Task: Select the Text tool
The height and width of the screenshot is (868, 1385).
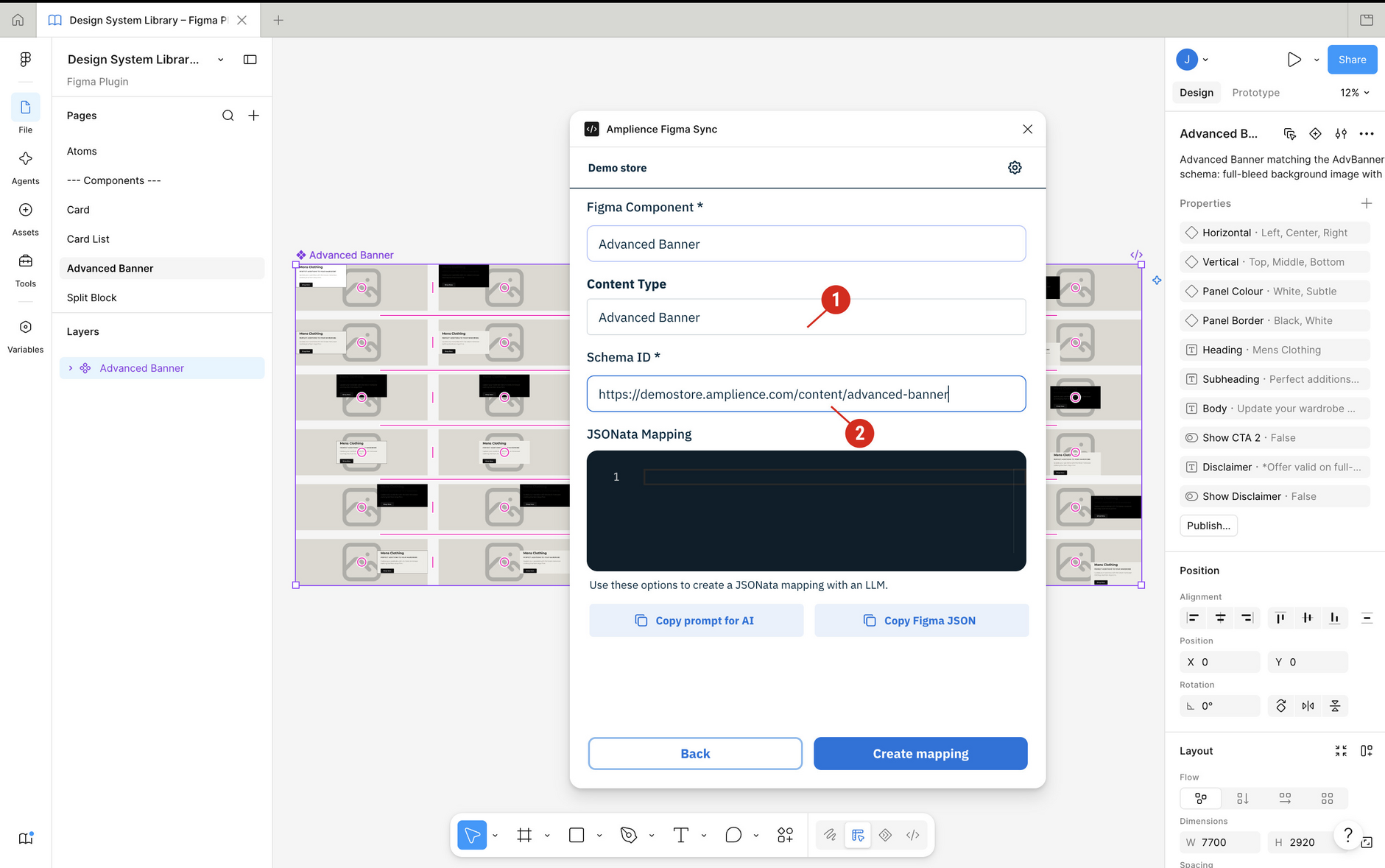Action: [681, 835]
